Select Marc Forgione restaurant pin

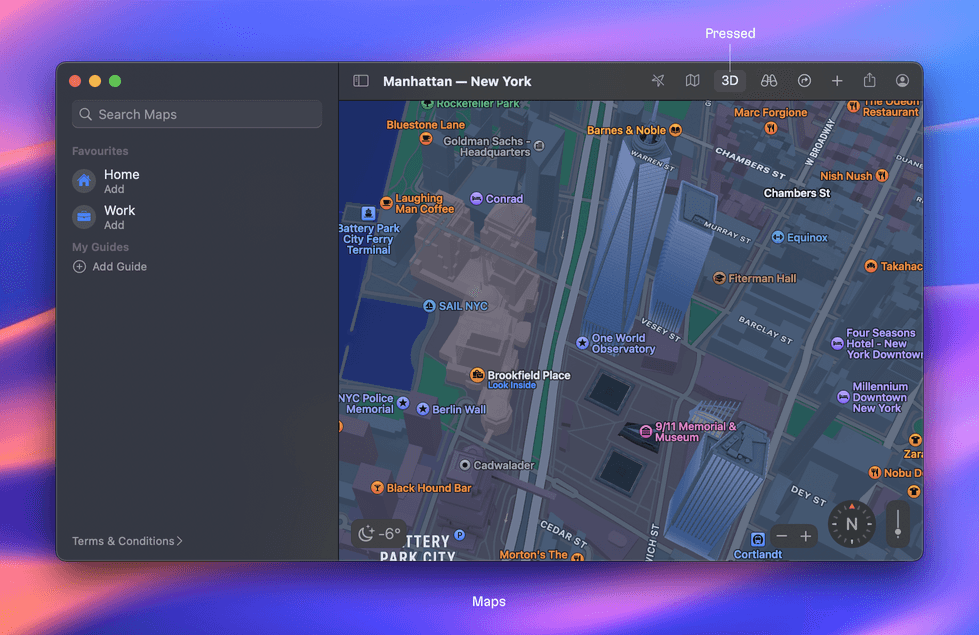(771, 128)
